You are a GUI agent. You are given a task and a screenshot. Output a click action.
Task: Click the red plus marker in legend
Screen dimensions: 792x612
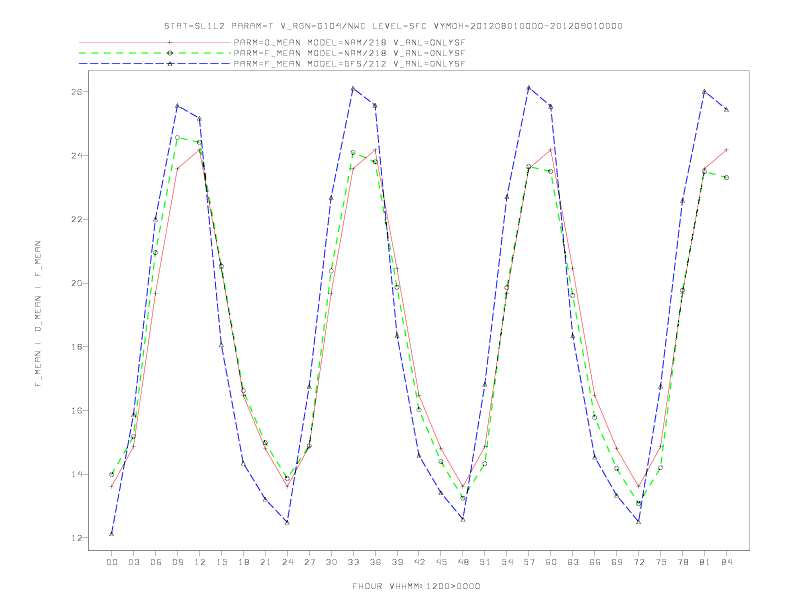point(170,42)
